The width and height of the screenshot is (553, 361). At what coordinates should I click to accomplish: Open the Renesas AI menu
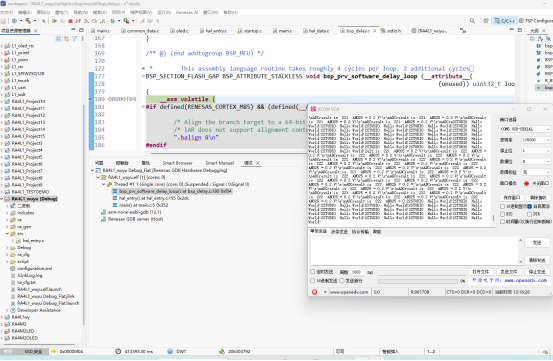(187, 12)
